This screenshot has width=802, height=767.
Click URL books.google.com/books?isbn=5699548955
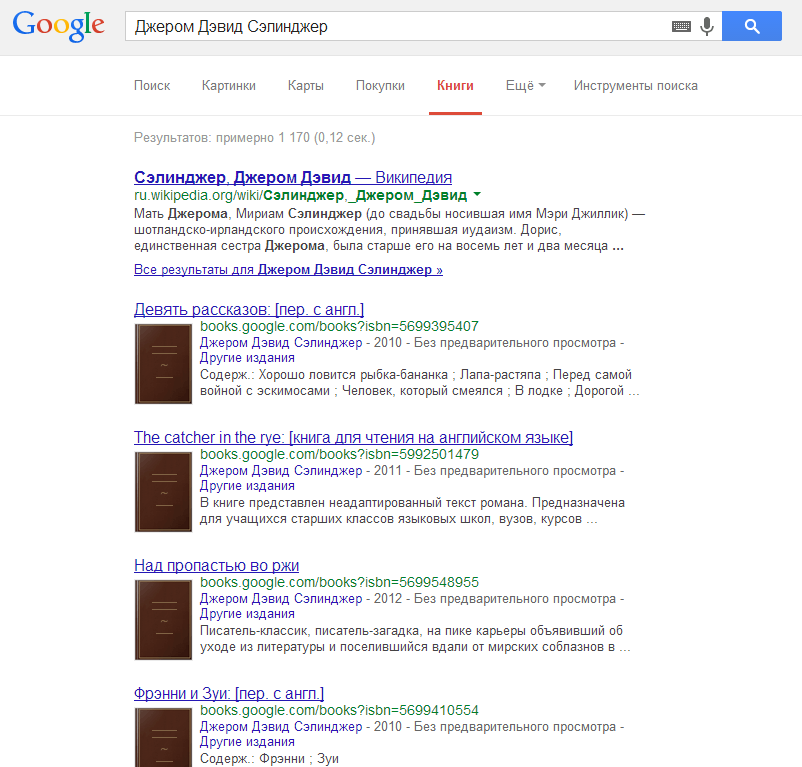[339, 582]
